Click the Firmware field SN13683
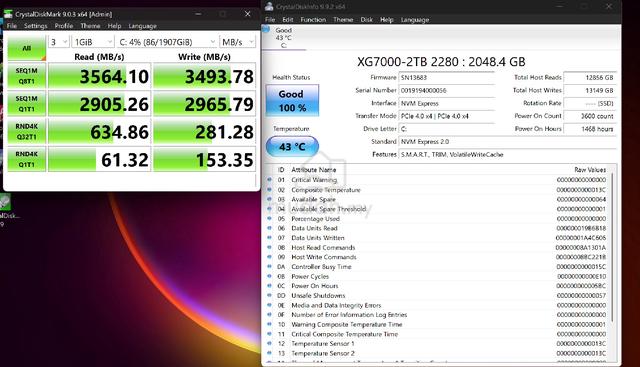This screenshot has height=367, width=640. click(x=447, y=78)
